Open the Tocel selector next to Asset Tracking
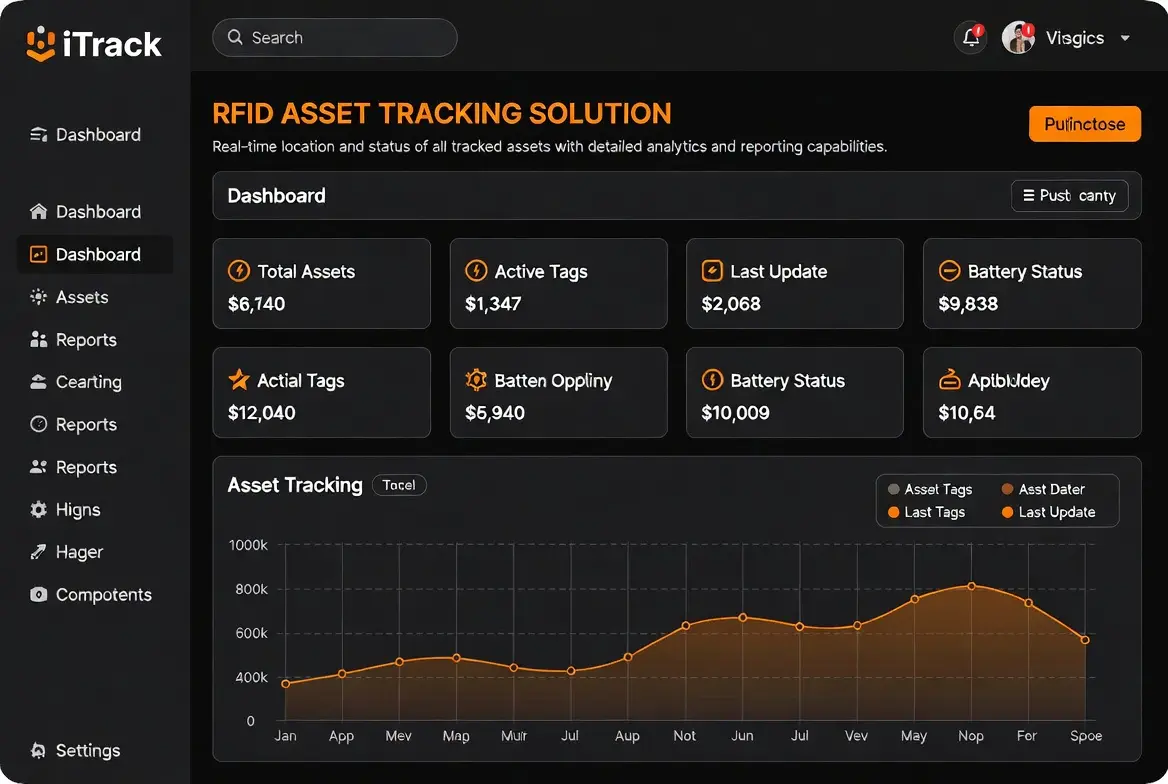This screenshot has height=784, width=1168. (x=399, y=485)
